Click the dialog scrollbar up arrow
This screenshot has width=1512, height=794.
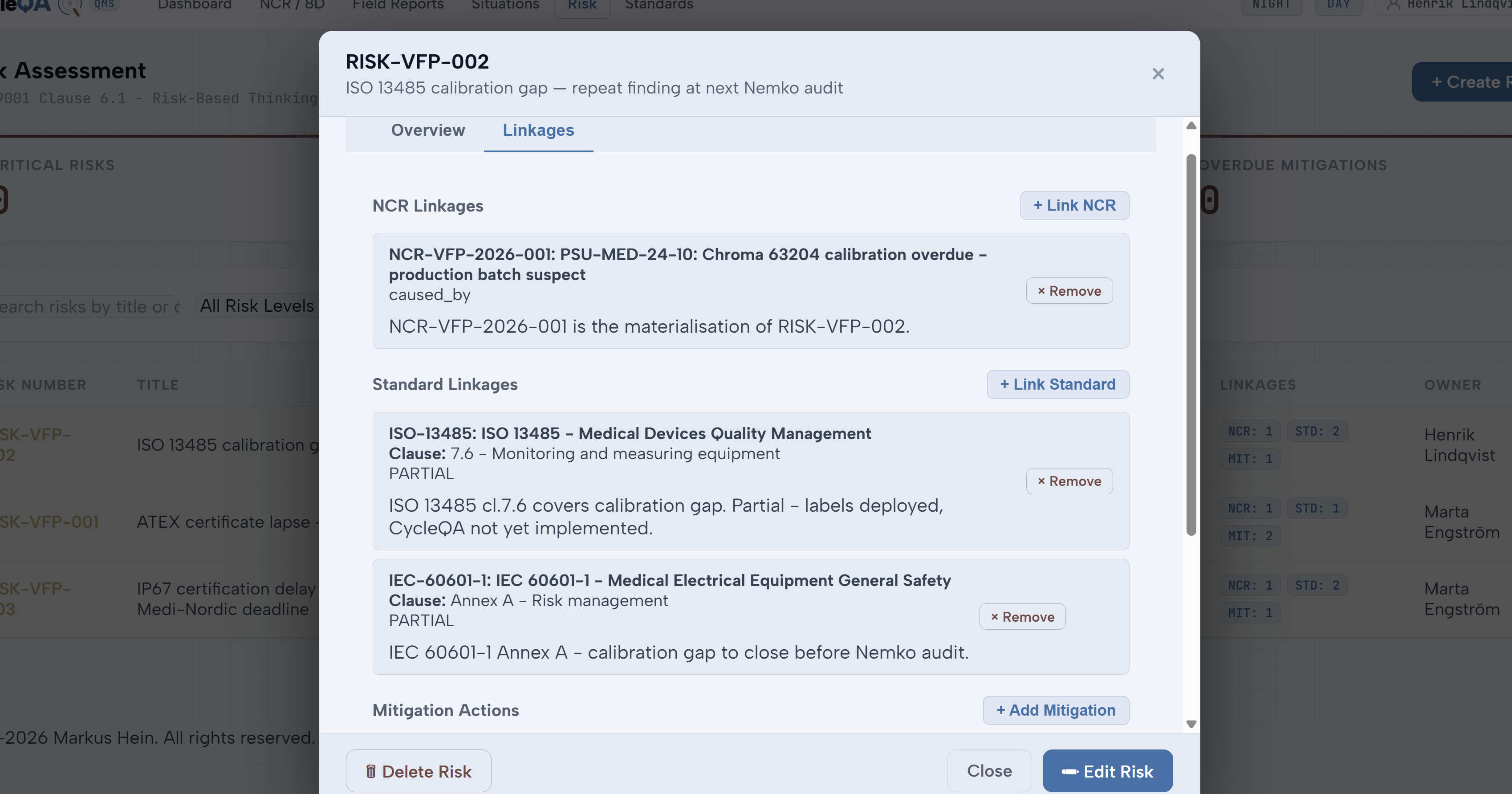click(1191, 126)
